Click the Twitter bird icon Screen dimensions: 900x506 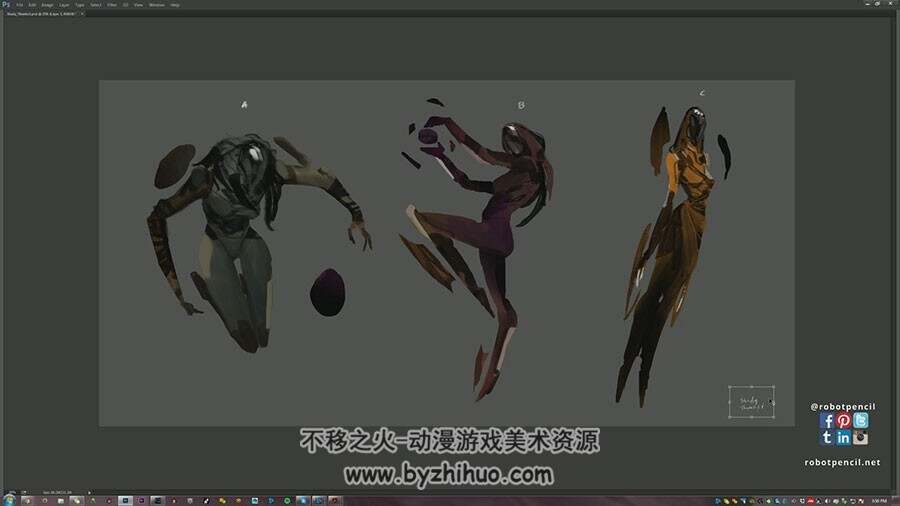860,421
